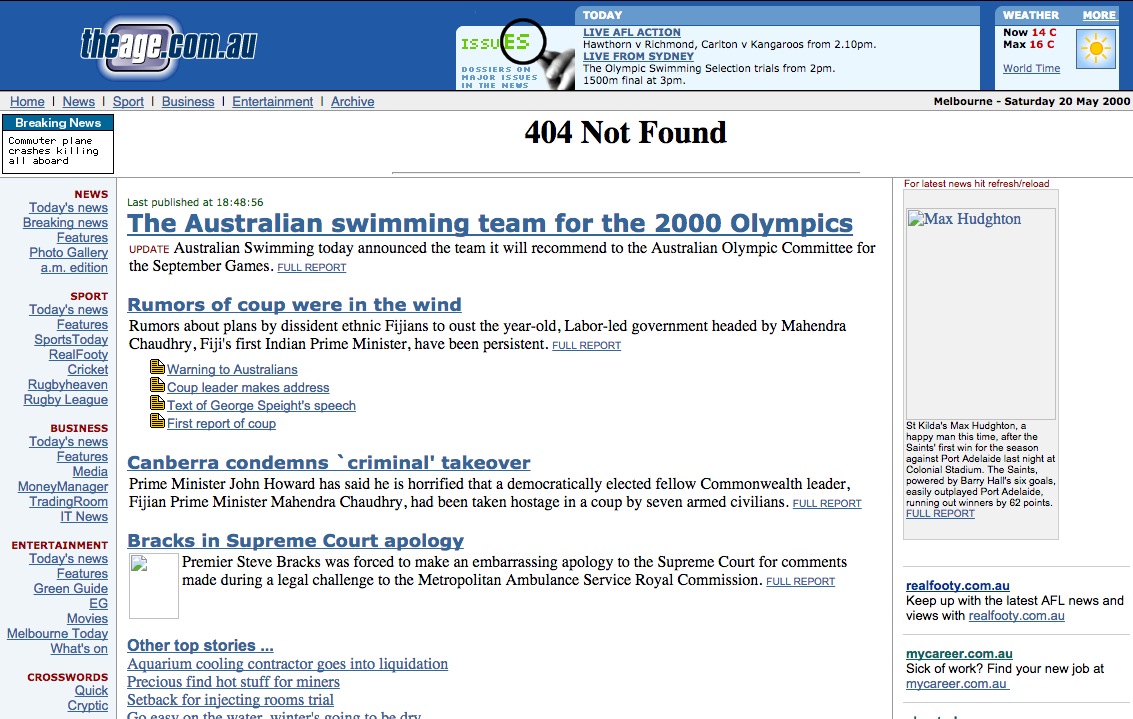Open a.m. edition sidebar link
This screenshot has width=1133, height=719.
click(x=74, y=267)
